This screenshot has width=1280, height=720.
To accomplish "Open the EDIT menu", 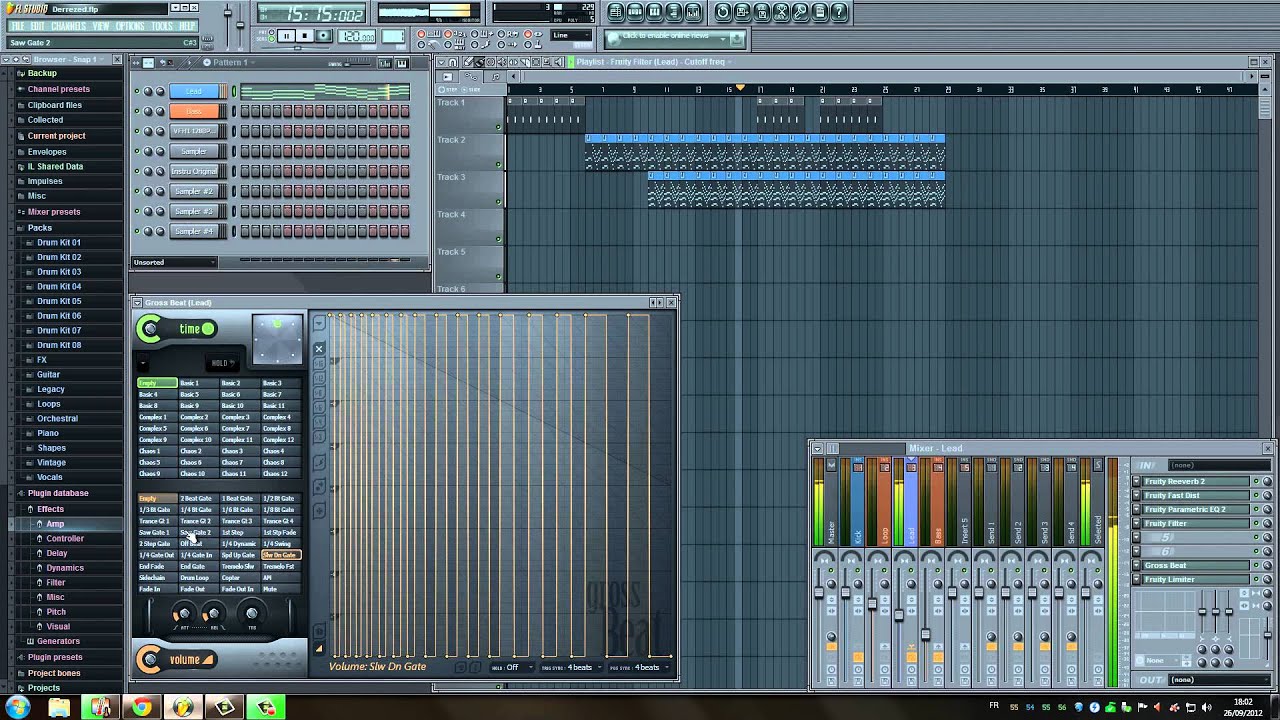I will tap(37, 26).
